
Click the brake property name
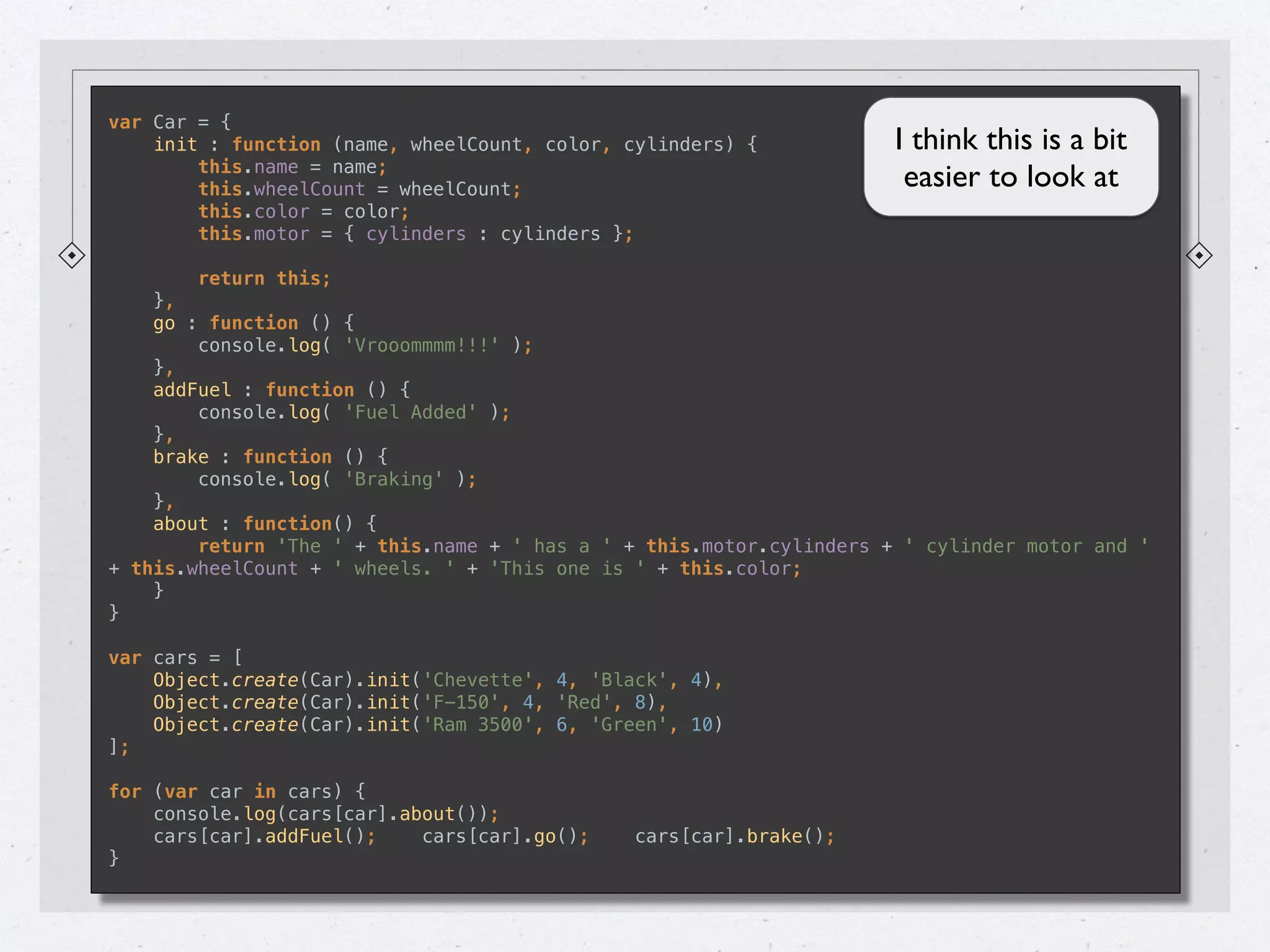coord(180,457)
